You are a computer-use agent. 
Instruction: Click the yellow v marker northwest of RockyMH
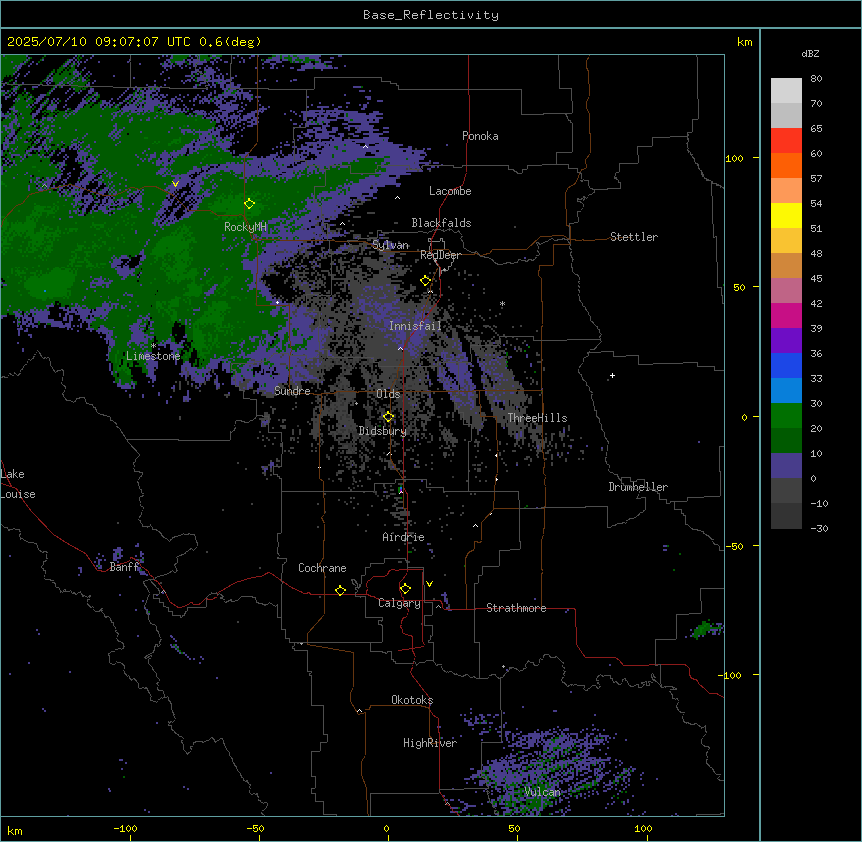(x=175, y=184)
